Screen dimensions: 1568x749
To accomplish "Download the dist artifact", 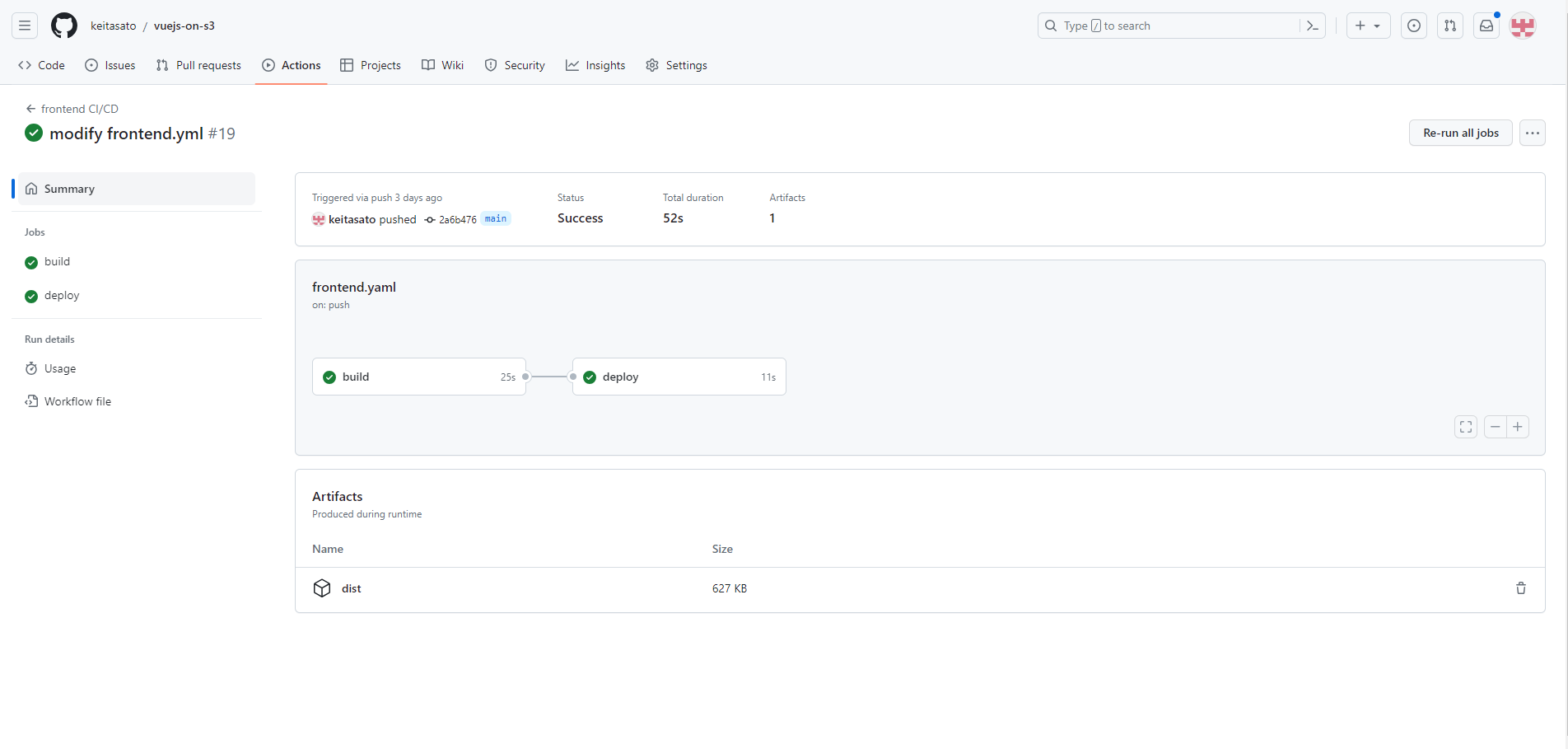I will tap(352, 588).
